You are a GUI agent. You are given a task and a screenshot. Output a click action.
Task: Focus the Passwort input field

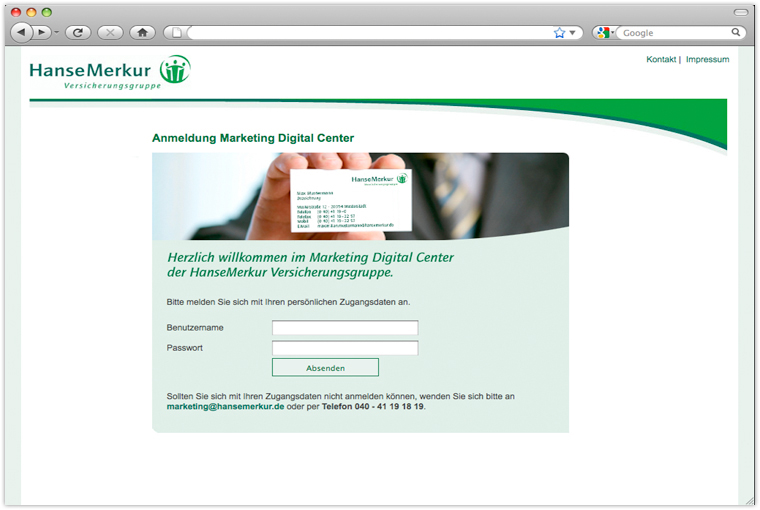click(x=345, y=348)
